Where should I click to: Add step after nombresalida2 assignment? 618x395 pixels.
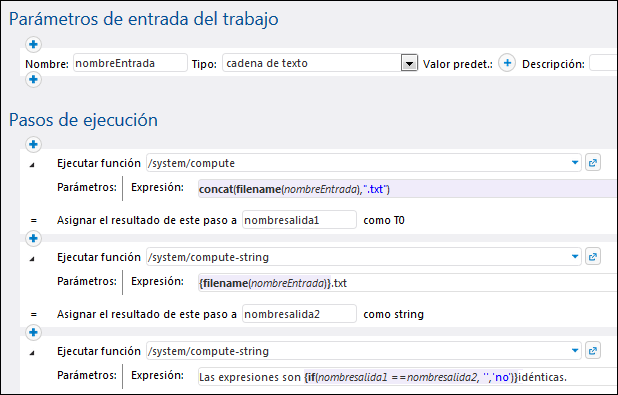(34, 332)
